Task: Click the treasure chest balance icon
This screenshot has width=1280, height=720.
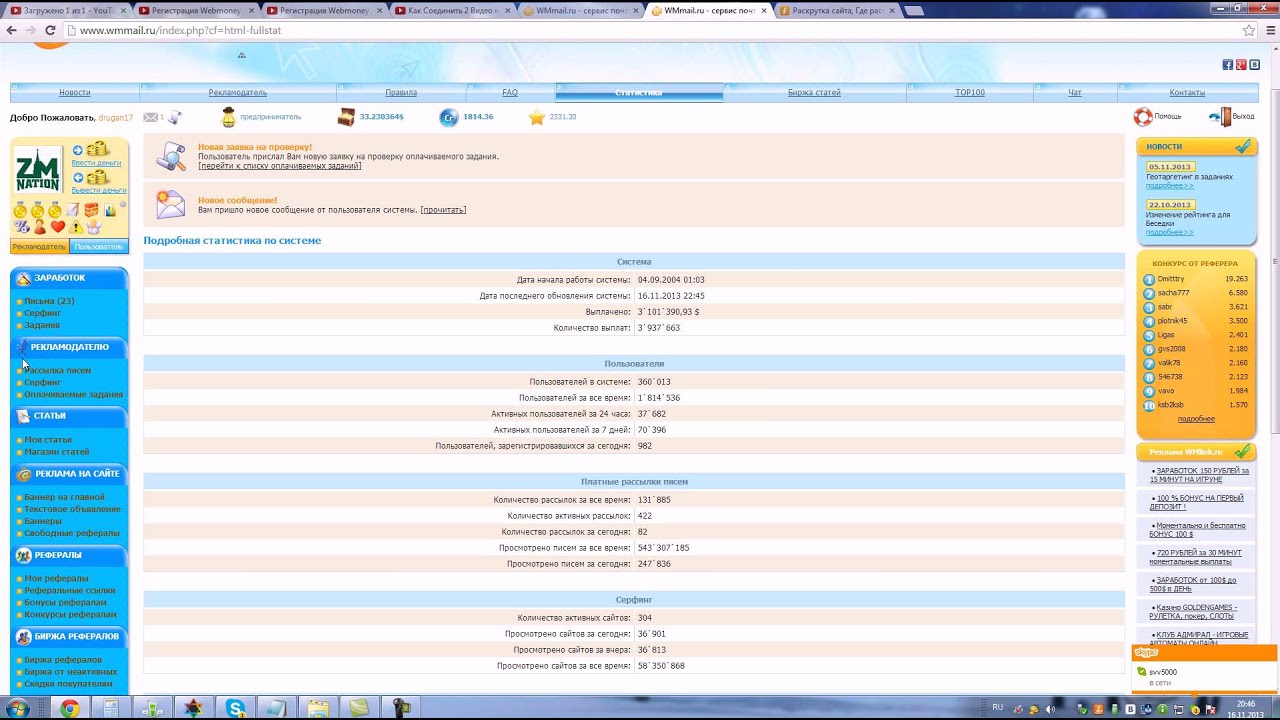Action: tap(346, 117)
